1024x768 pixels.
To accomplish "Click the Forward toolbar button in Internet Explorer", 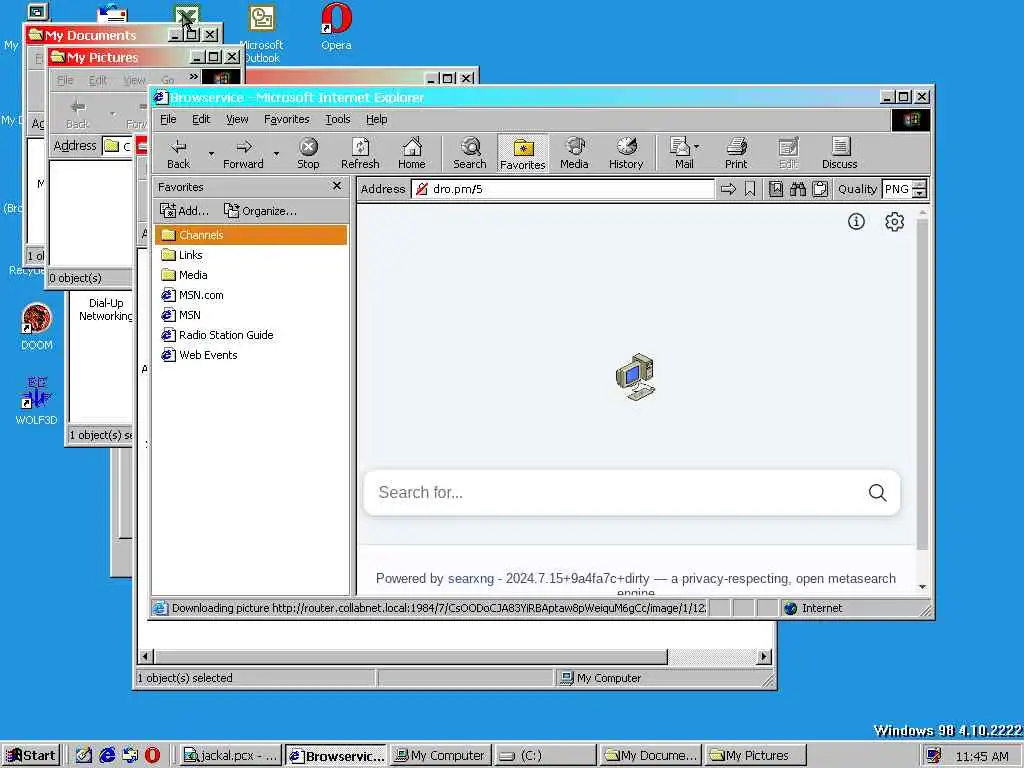I will [243, 153].
